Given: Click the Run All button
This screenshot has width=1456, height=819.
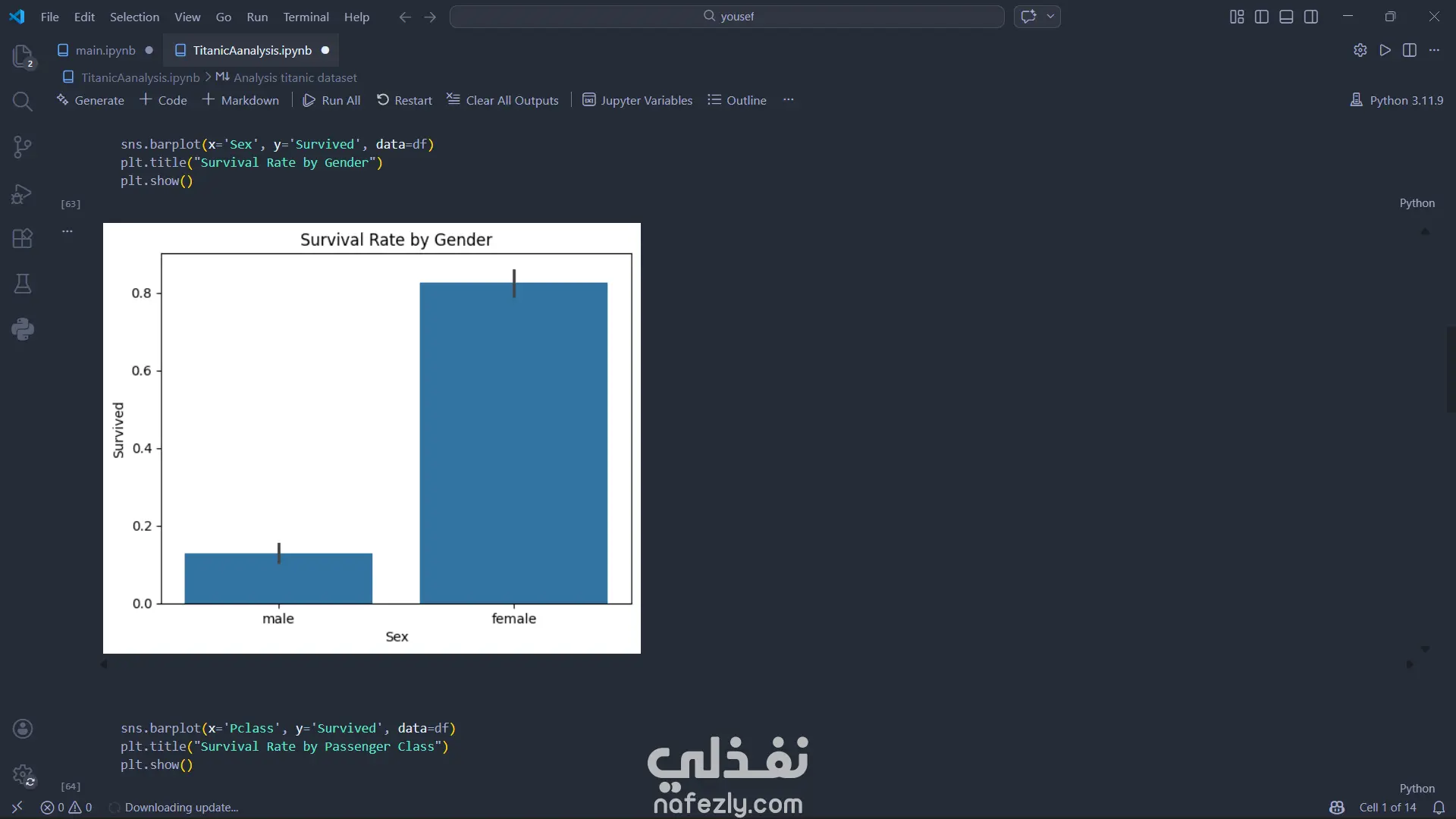Looking at the screenshot, I should pyautogui.click(x=331, y=100).
